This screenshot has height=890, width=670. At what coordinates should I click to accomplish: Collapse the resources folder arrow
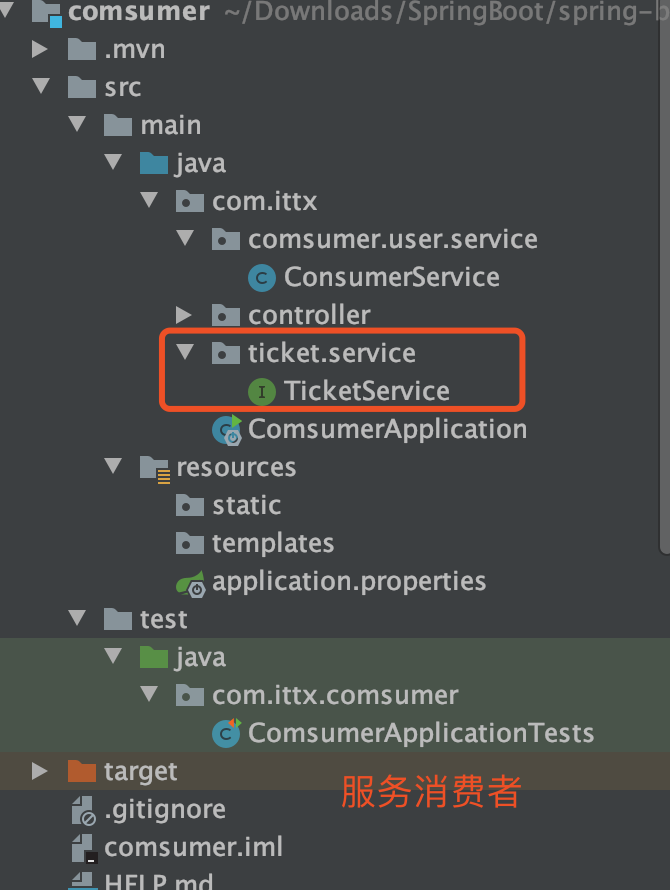point(113,466)
